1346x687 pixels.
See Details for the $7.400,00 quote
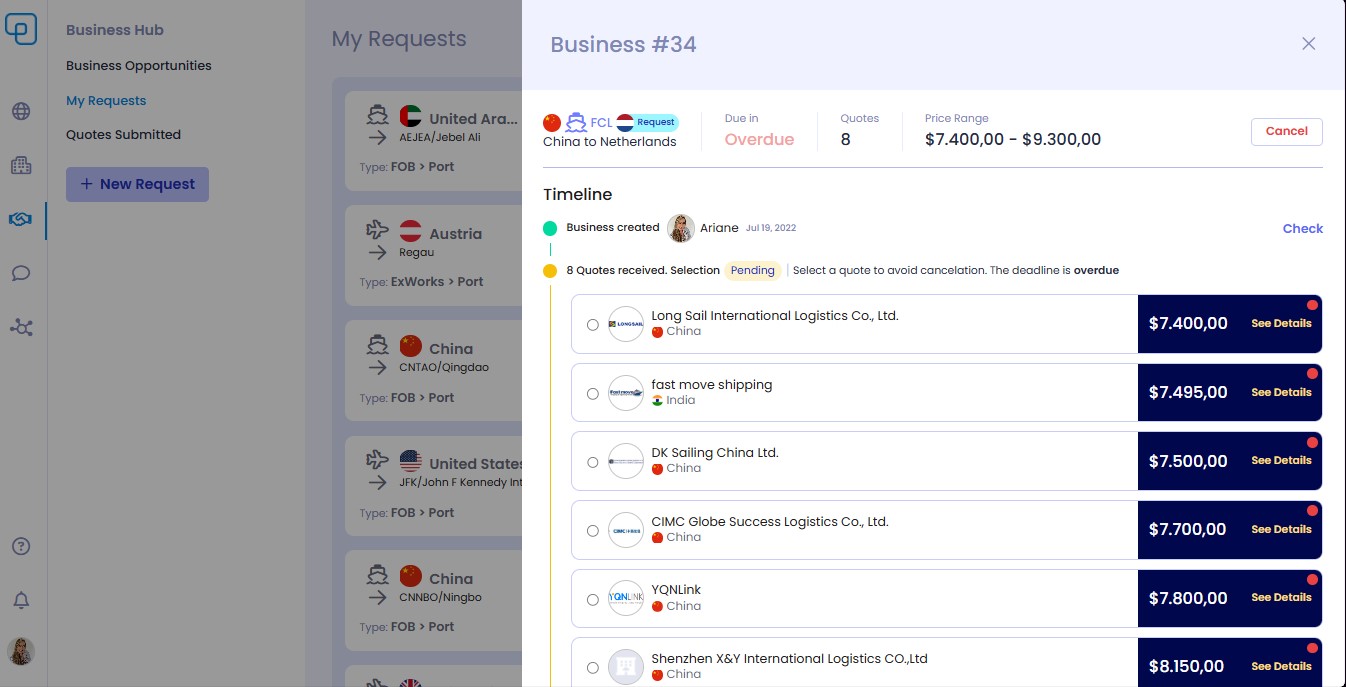click(1281, 324)
